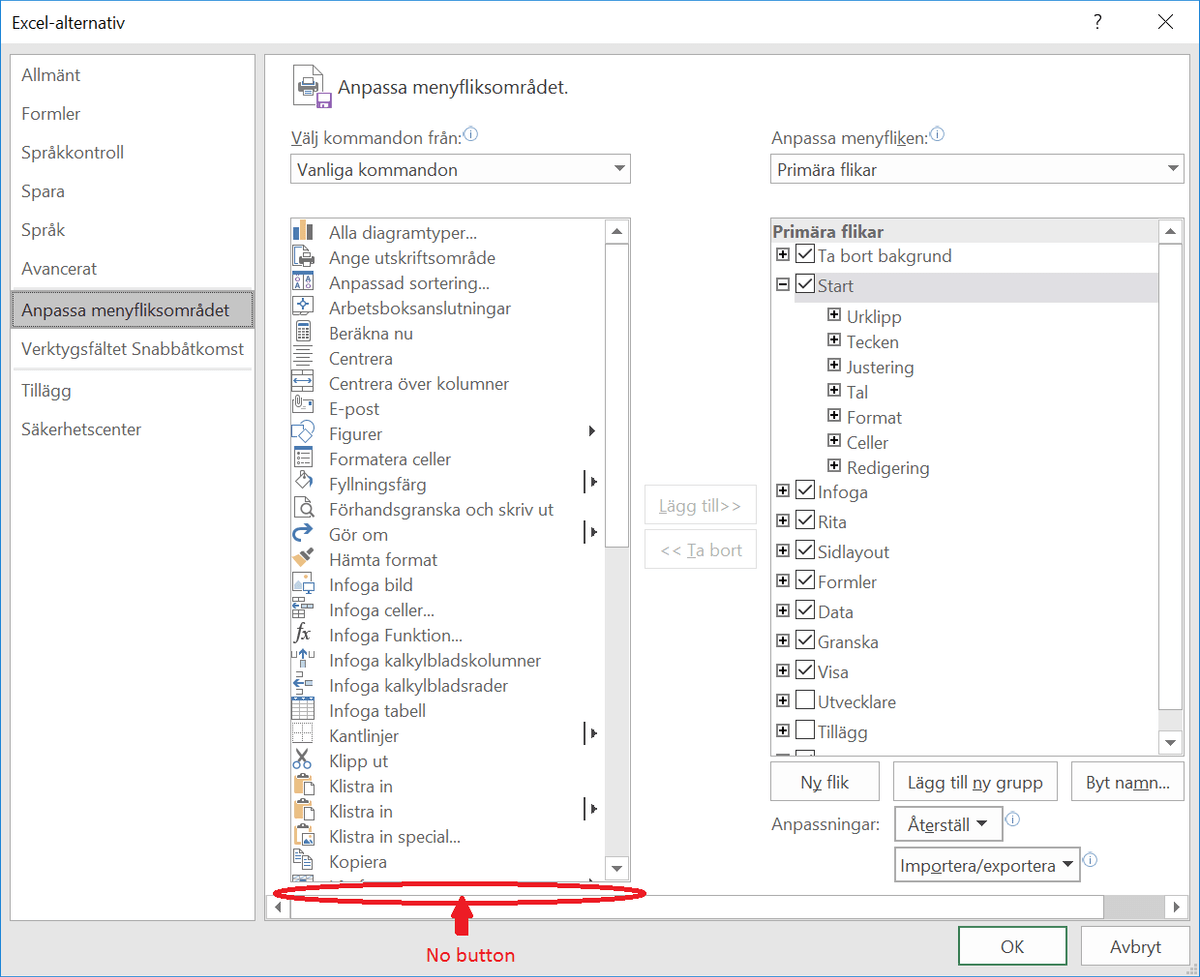The width and height of the screenshot is (1200, 977).
Task: Click the Beräkna nu calculator icon
Action: pos(303,333)
